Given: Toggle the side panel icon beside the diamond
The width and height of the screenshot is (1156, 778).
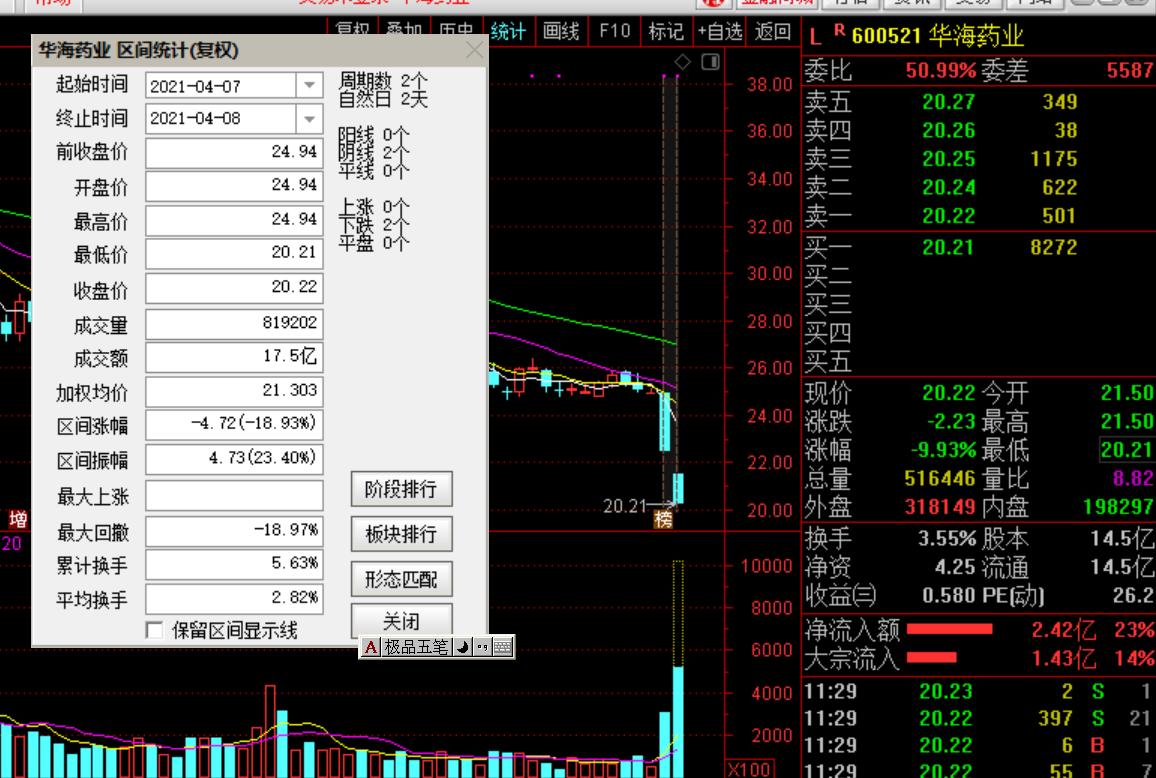Looking at the screenshot, I should pos(710,62).
